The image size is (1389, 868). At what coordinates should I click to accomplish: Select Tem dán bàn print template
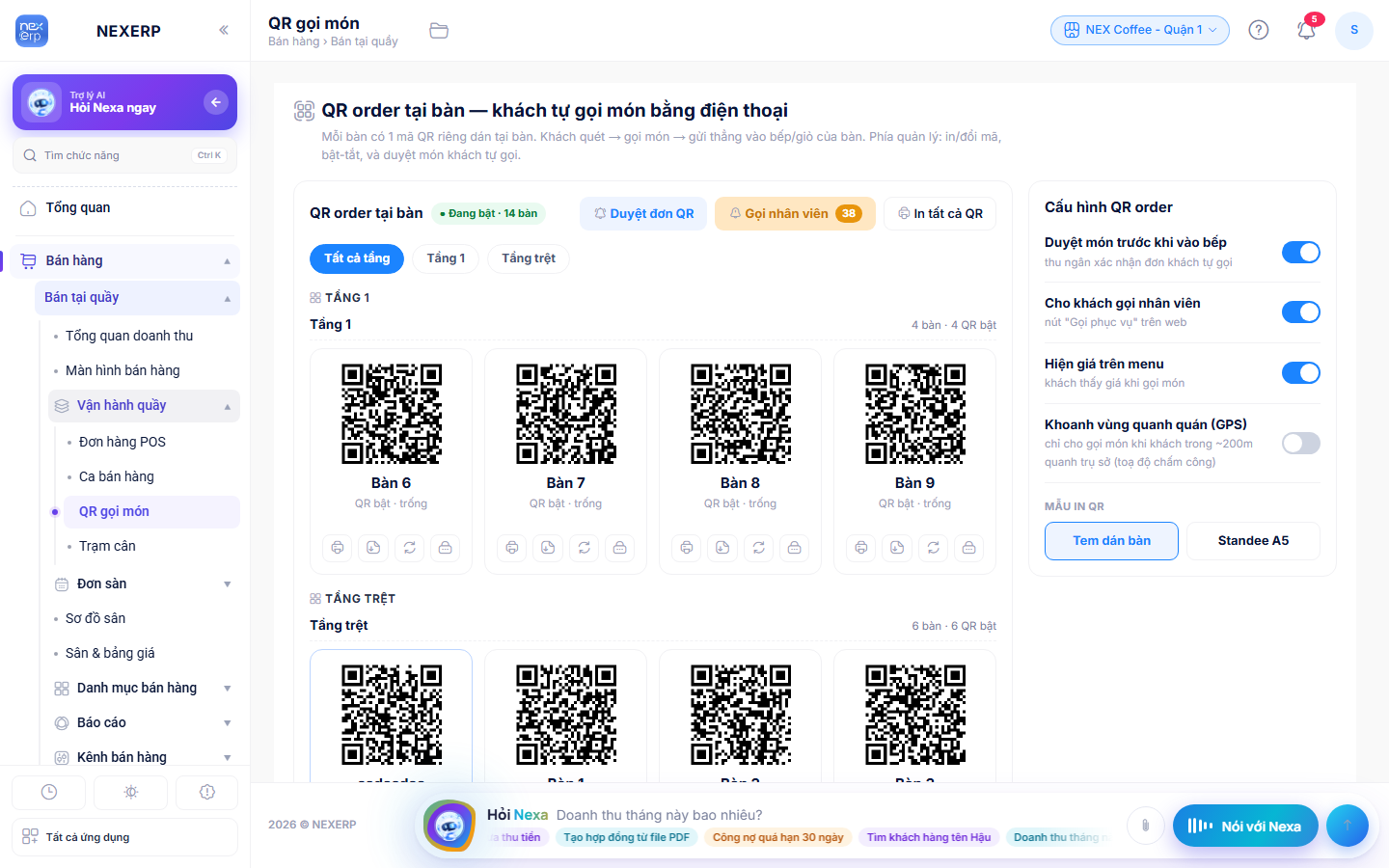(1111, 541)
